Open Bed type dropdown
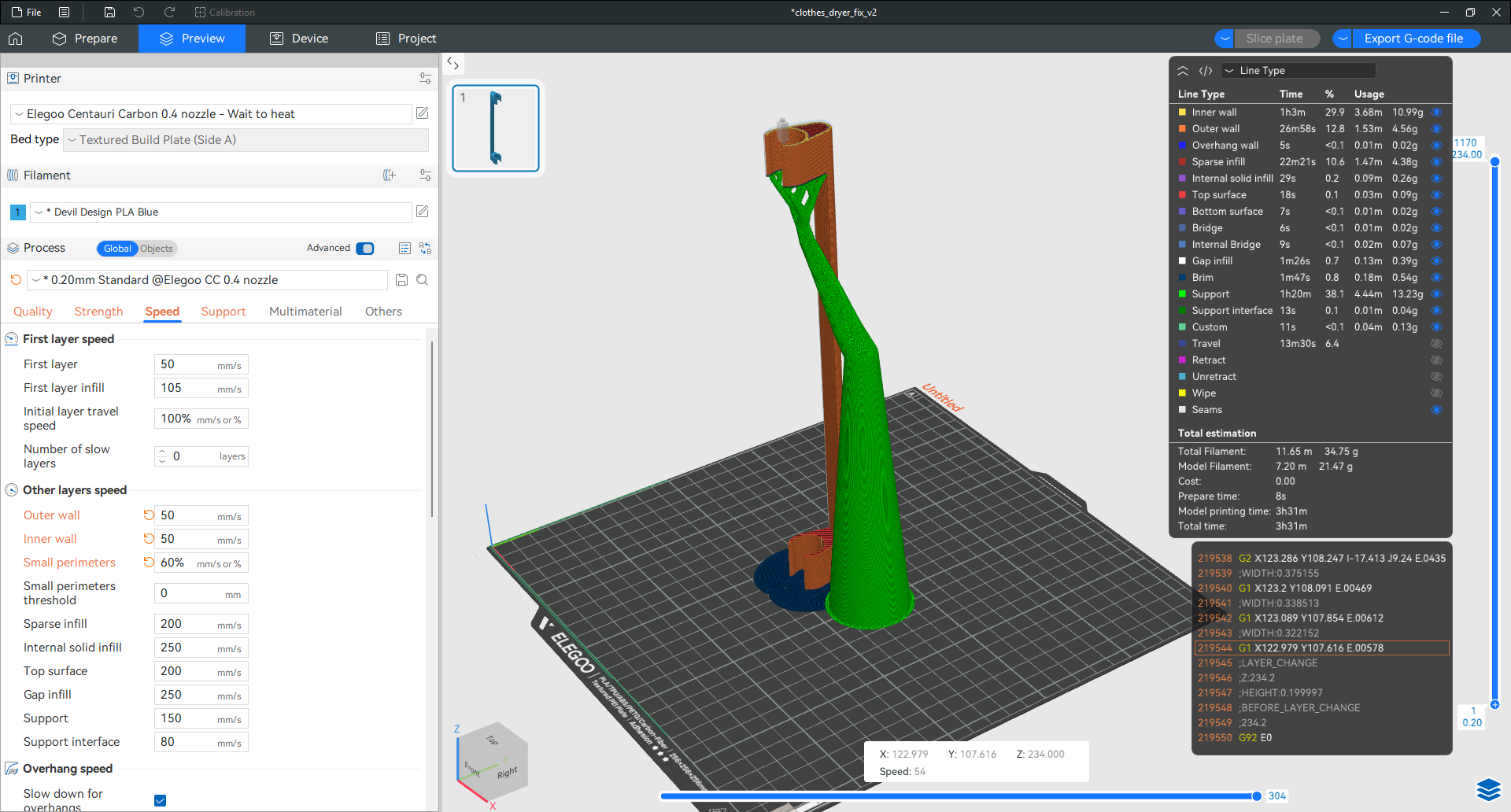1511x812 pixels. tap(246, 140)
